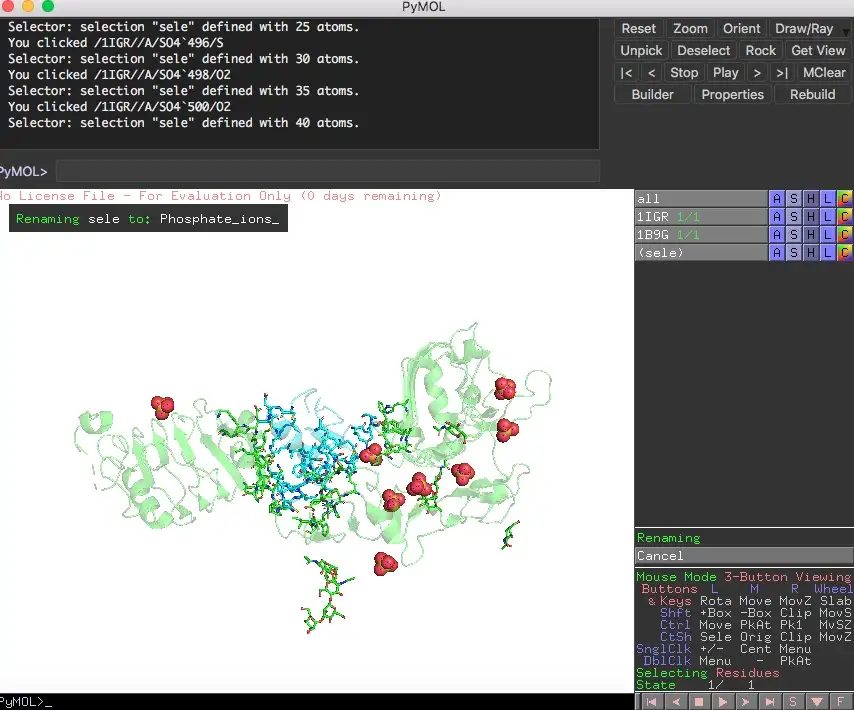
Task: Open the Hide menu for (sele)
Action: [810, 253]
